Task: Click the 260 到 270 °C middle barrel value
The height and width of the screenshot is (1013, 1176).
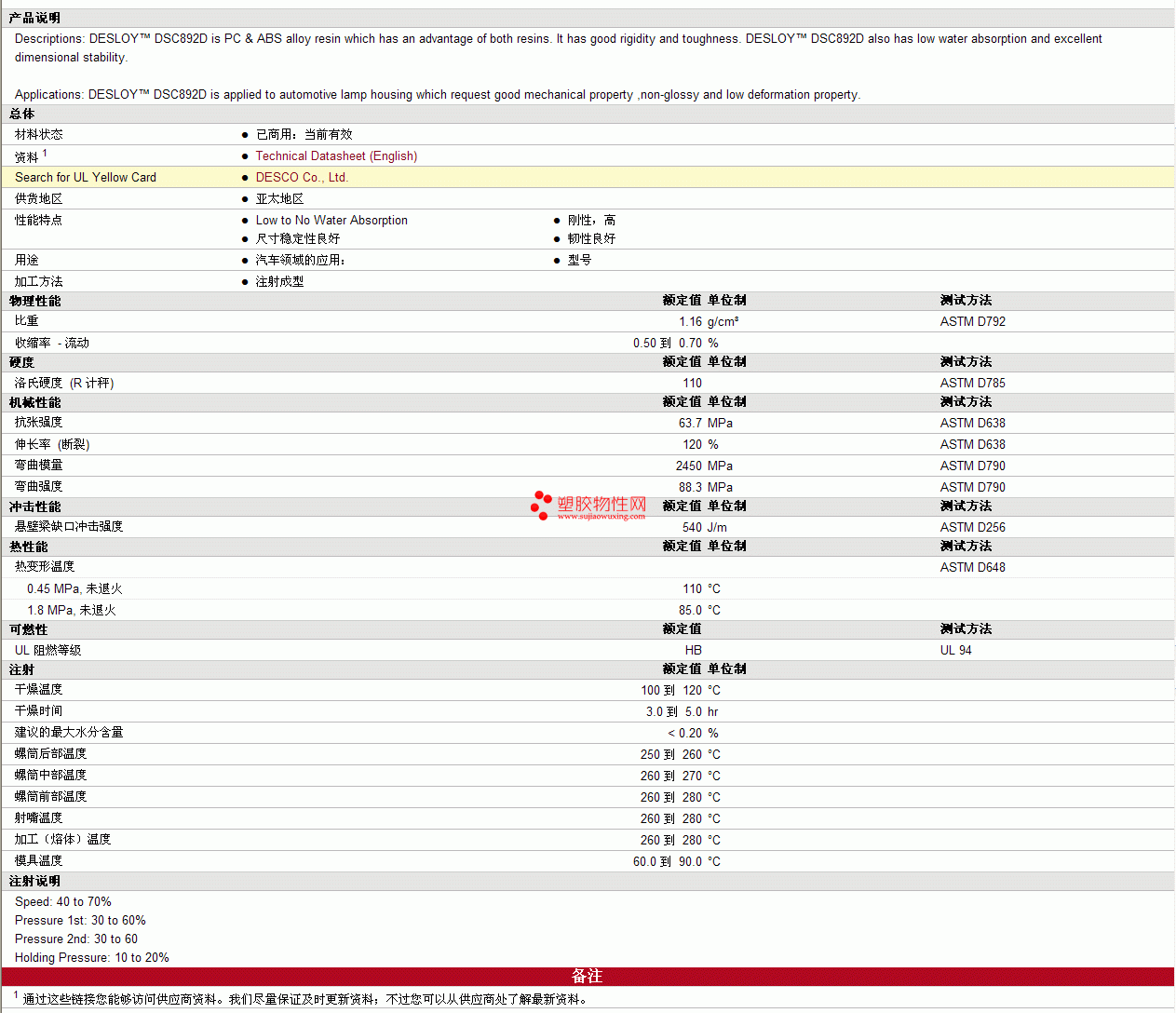Action: click(x=681, y=777)
